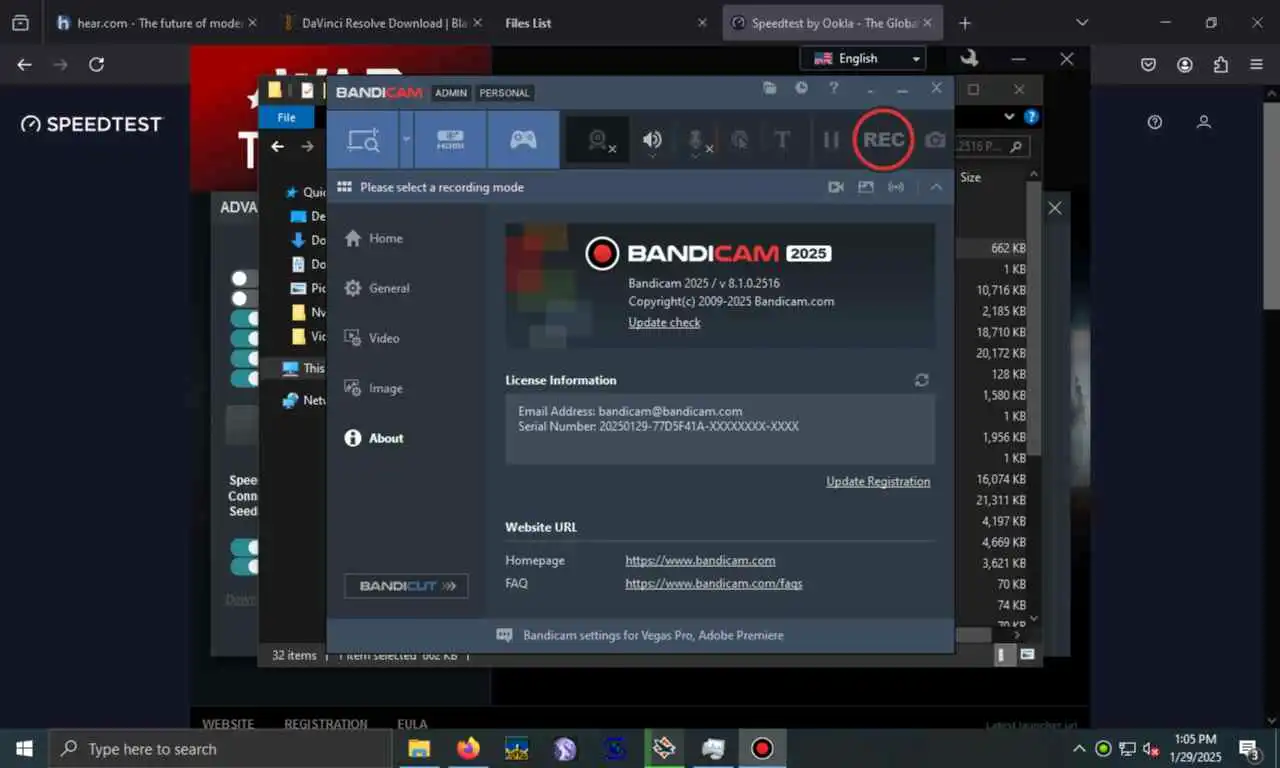Open Bandicam help question mark
Viewport: 1280px width, 768px height.
point(834,88)
